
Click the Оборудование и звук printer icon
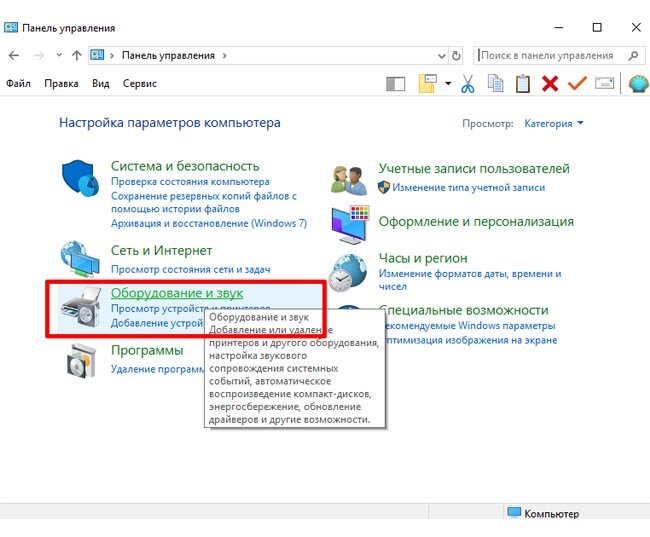(x=81, y=307)
